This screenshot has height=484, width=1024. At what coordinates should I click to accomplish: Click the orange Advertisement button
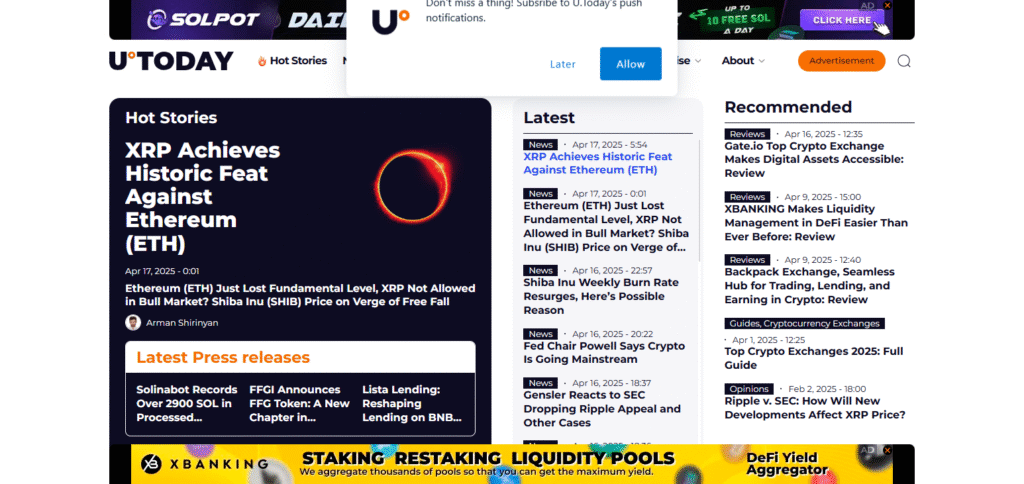[841, 61]
